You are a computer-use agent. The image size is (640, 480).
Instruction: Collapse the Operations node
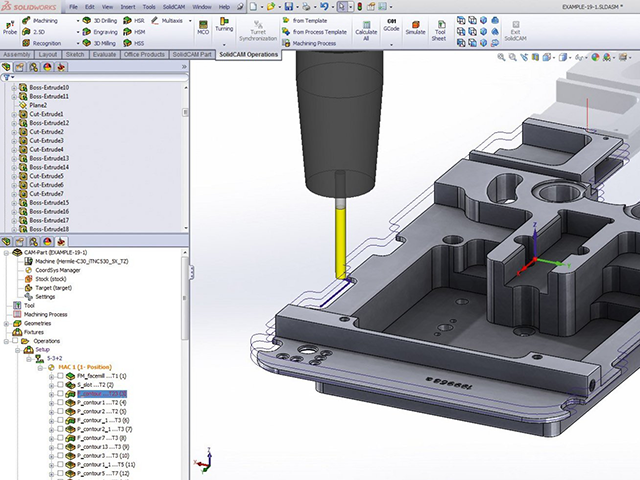7,341
